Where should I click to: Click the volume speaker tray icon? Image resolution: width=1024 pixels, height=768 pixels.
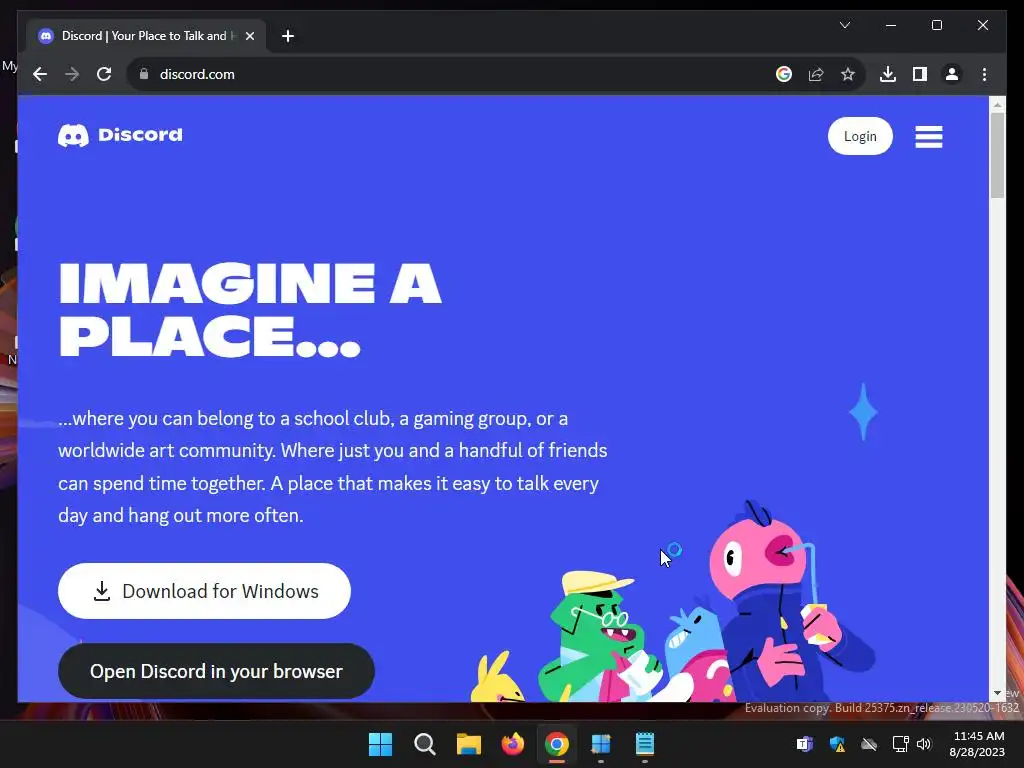click(x=923, y=744)
